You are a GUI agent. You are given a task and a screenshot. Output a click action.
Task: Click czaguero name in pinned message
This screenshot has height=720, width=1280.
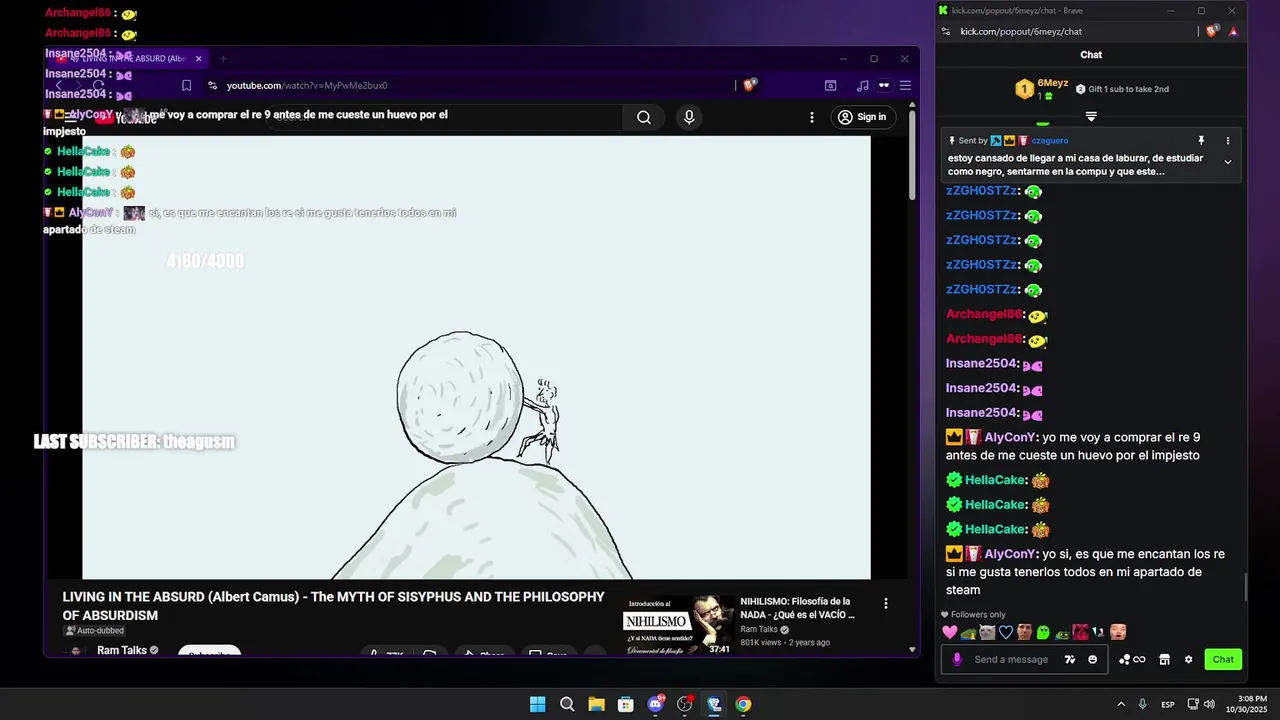(1049, 141)
